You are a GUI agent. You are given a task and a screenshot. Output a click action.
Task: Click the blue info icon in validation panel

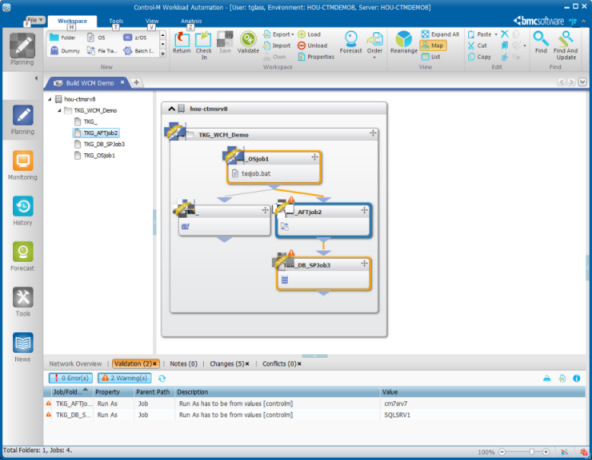coord(576,378)
